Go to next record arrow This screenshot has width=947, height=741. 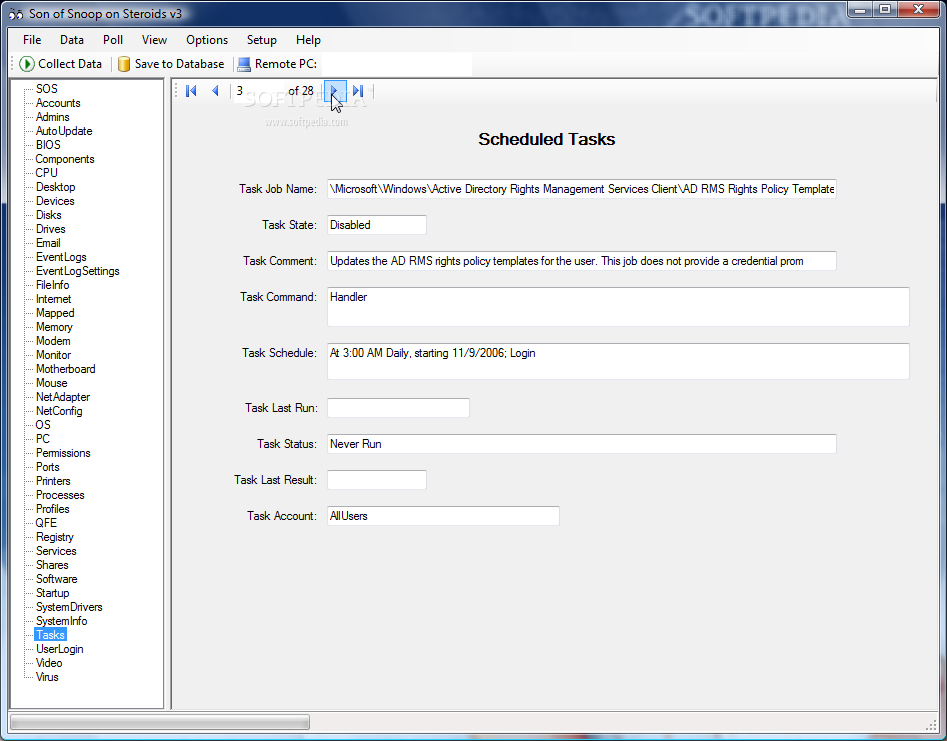tap(335, 91)
